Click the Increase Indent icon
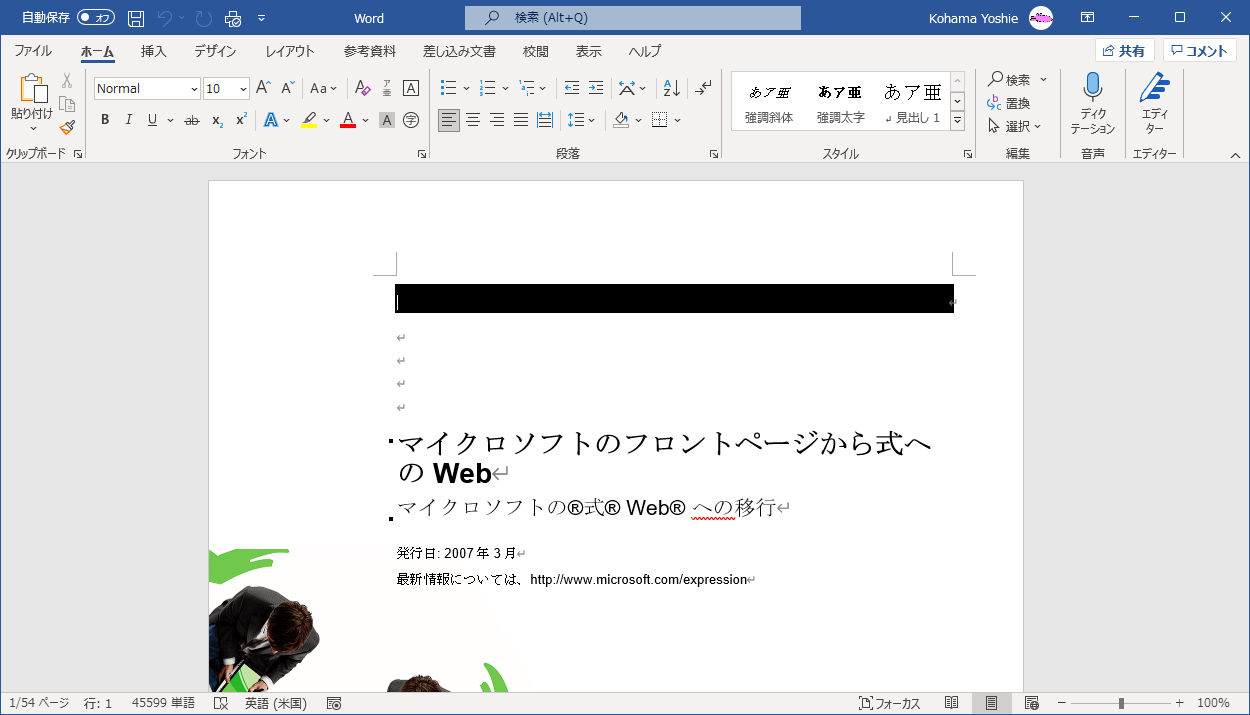1250x715 pixels. [x=596, y=88]
